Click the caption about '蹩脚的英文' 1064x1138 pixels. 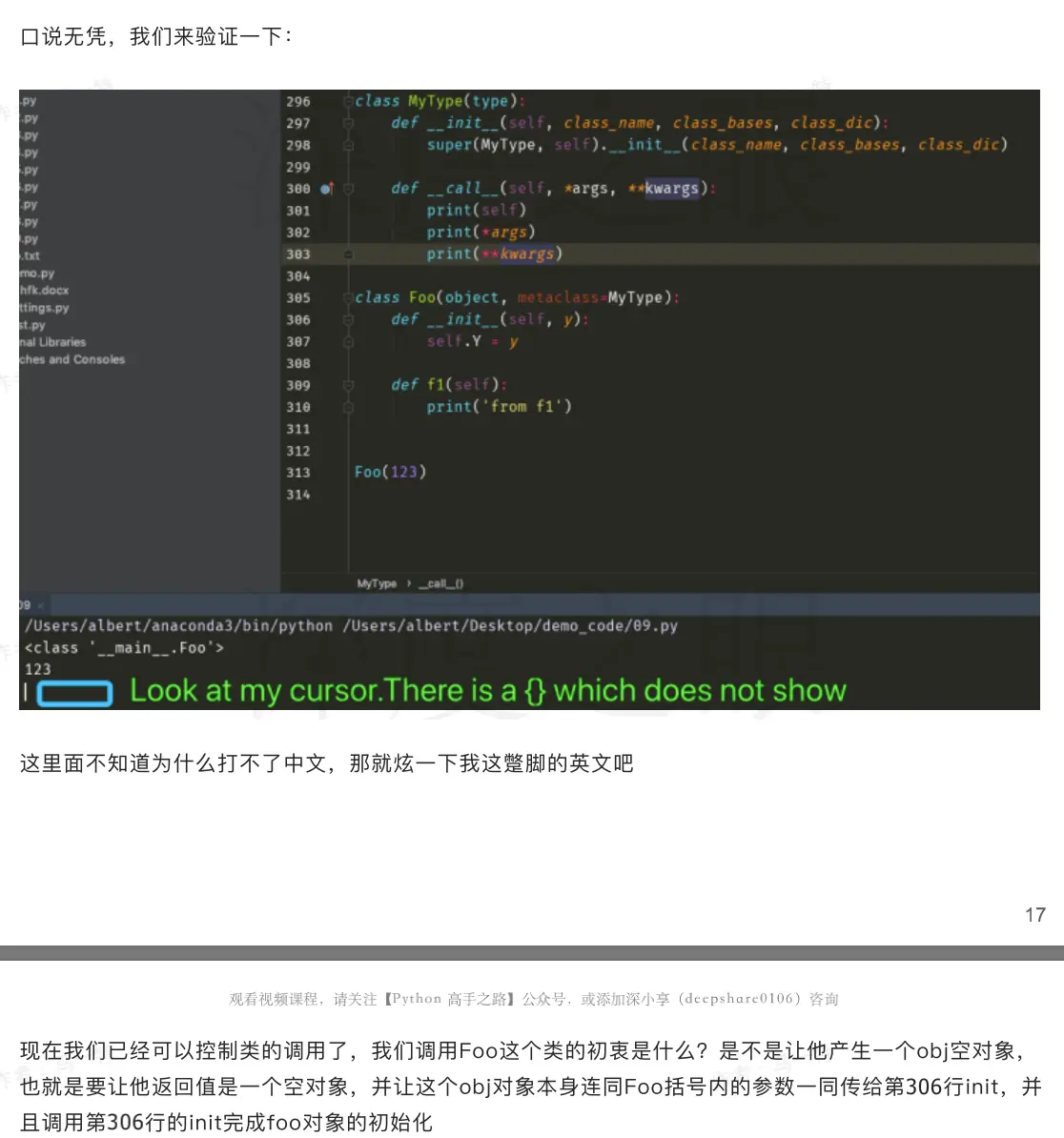[327, 763]
